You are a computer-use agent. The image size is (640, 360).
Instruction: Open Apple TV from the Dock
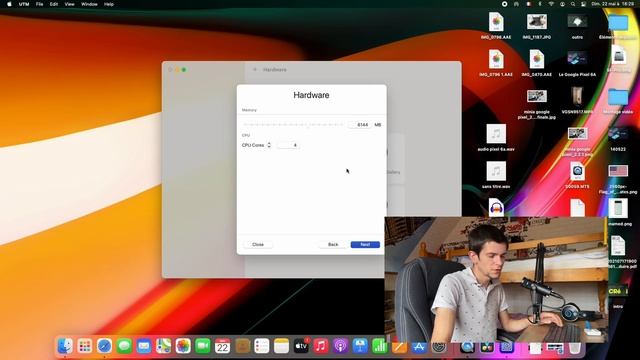(301, 346)
